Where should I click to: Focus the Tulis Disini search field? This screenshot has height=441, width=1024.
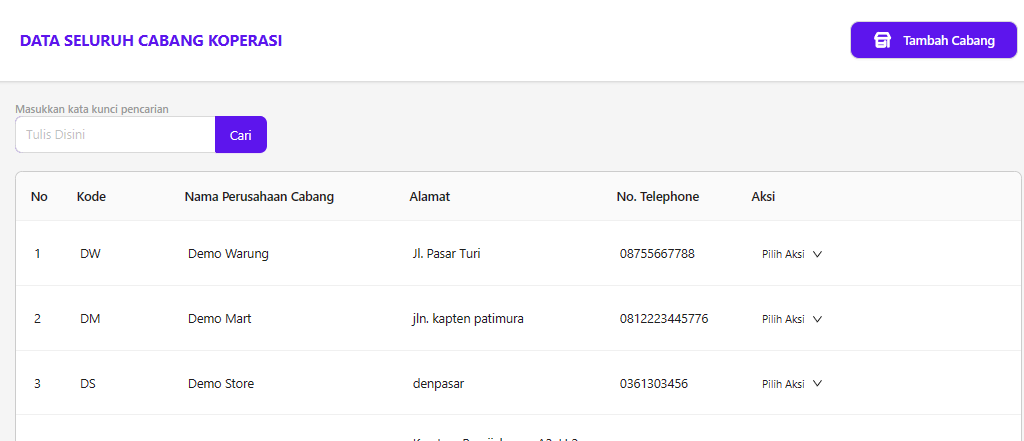[x=115, y=135]
